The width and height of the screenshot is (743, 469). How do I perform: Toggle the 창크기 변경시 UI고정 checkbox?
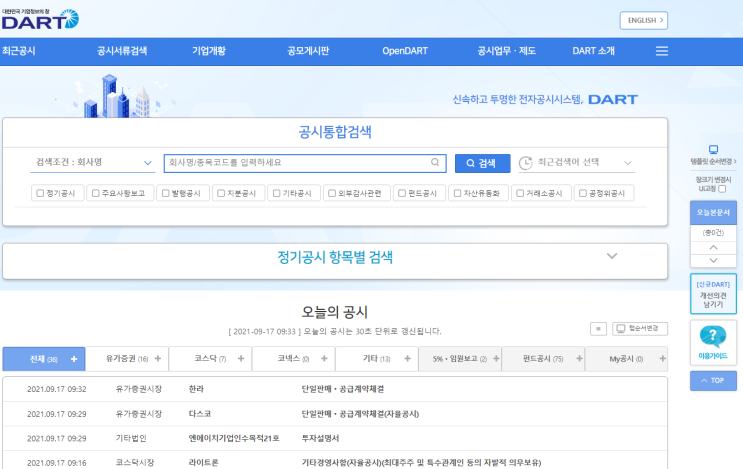pos(722,189)
